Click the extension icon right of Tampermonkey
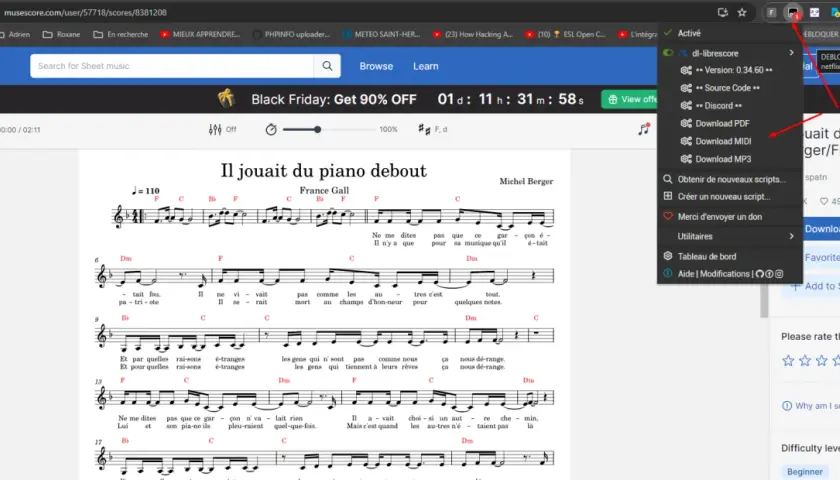 pos(814,12)
